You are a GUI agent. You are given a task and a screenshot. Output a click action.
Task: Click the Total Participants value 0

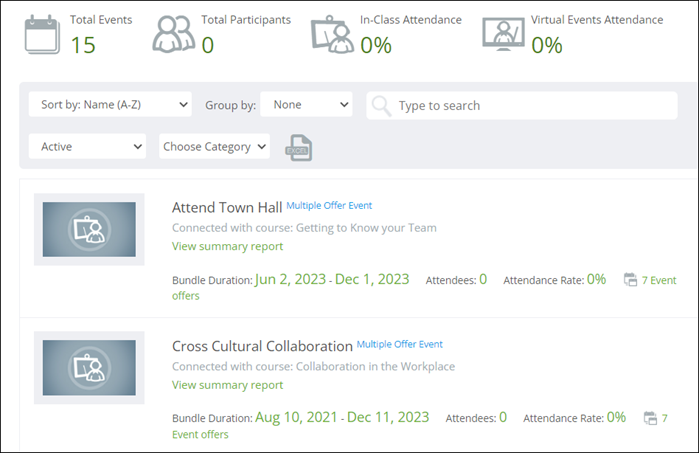208,45
